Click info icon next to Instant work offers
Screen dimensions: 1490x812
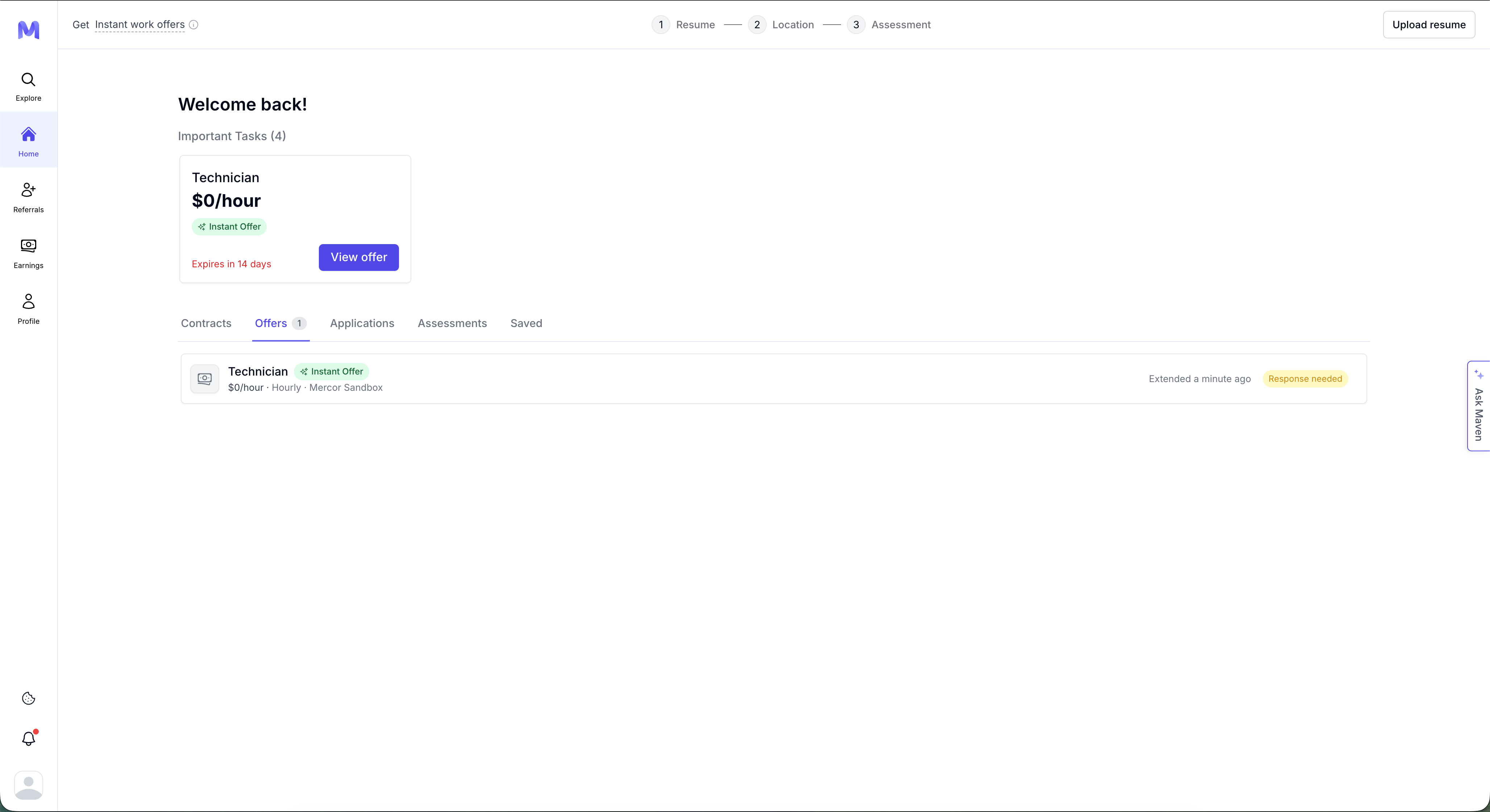[x=194, y=25]
